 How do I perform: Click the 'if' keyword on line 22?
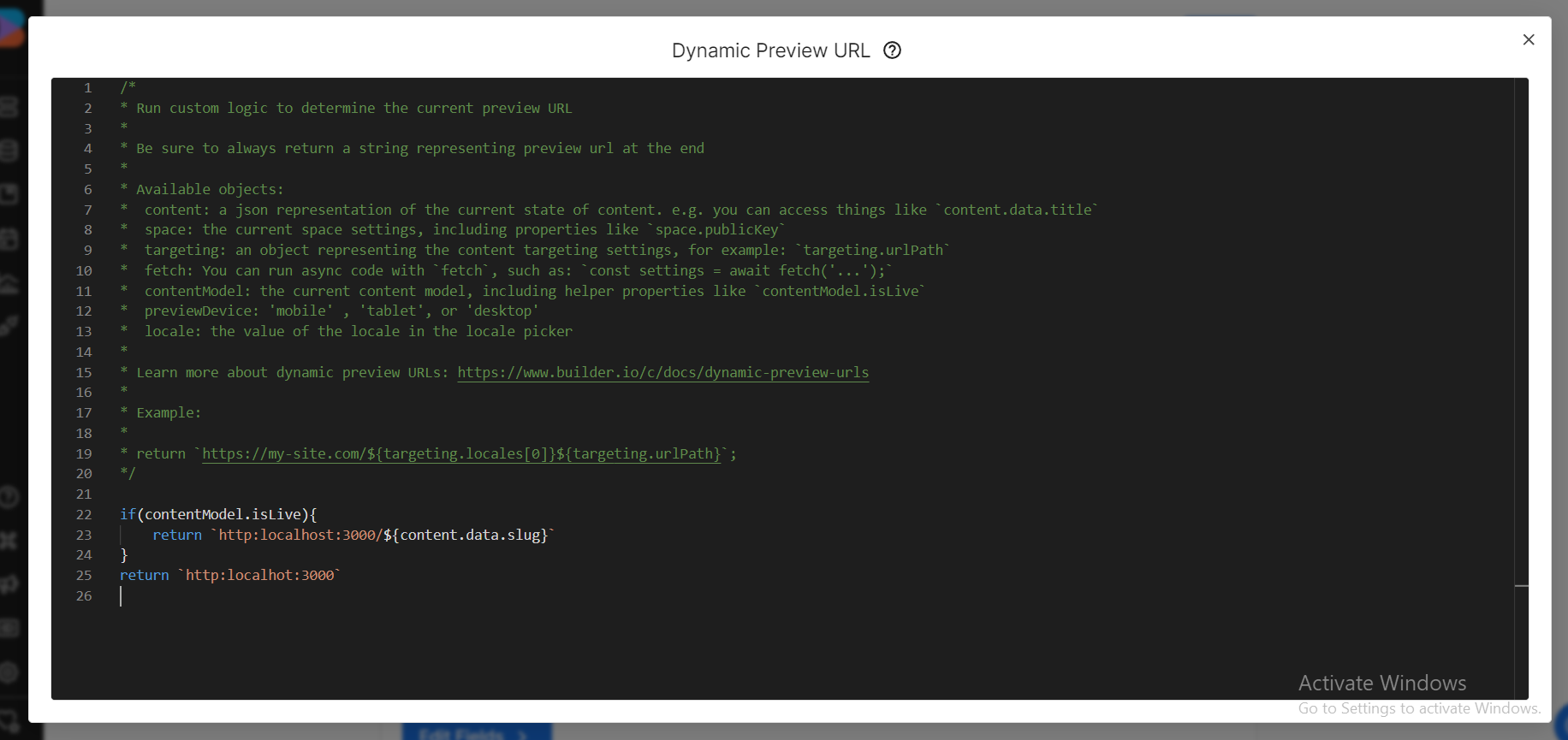pyautogui.click(x=128, y=514)
